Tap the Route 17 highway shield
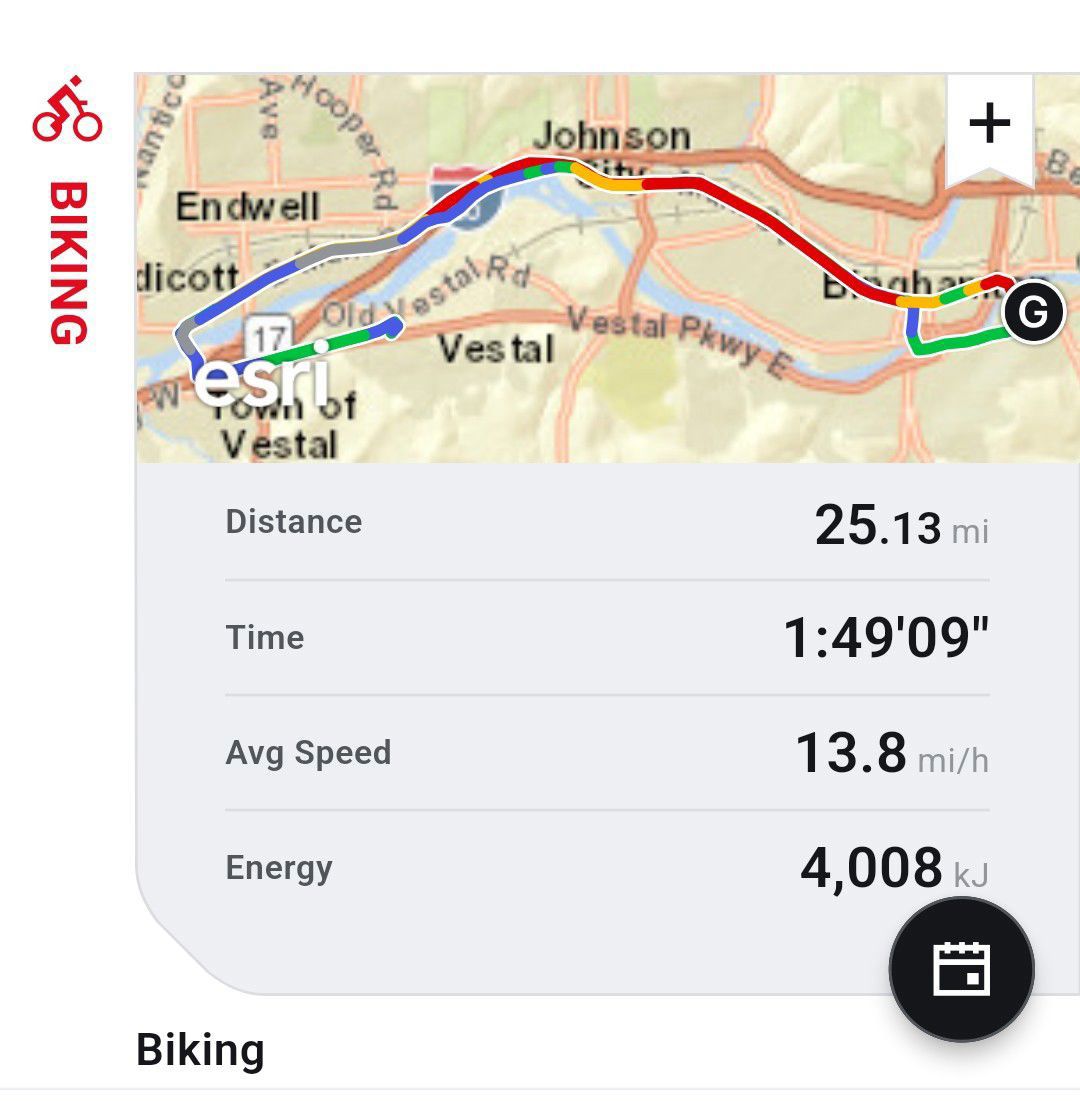The height and width of the screenshot is (1101, 1080). (268, 337)
